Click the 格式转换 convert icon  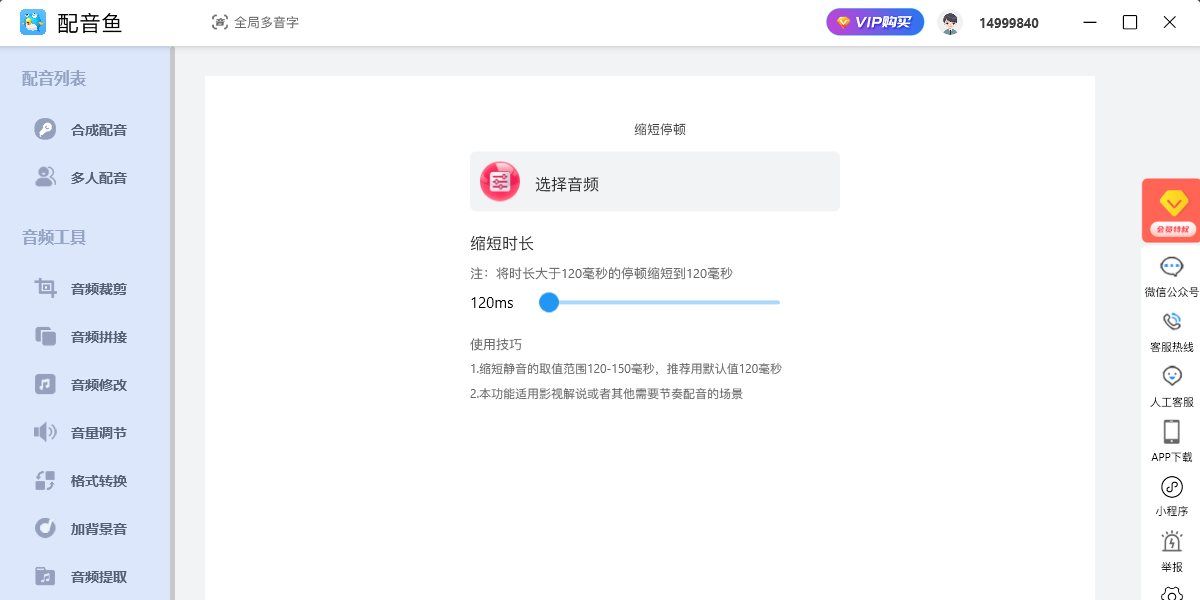45,480
